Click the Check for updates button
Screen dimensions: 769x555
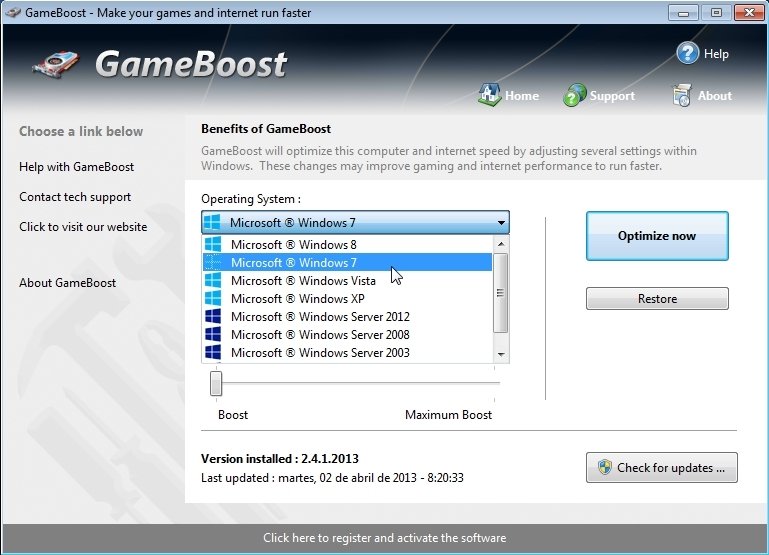coord(662,467)
